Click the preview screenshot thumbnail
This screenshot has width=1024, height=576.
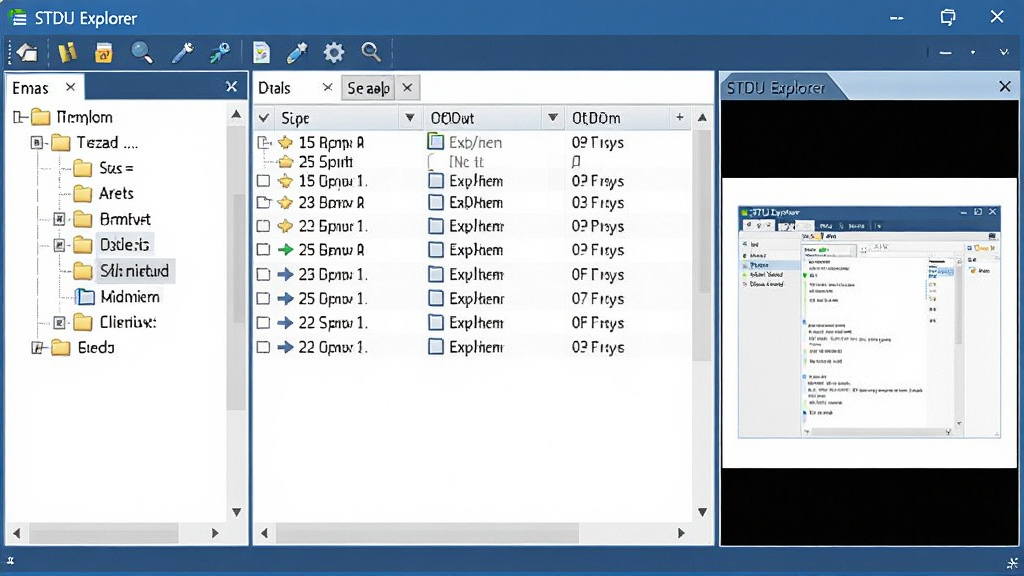click(x=869, y=322)
